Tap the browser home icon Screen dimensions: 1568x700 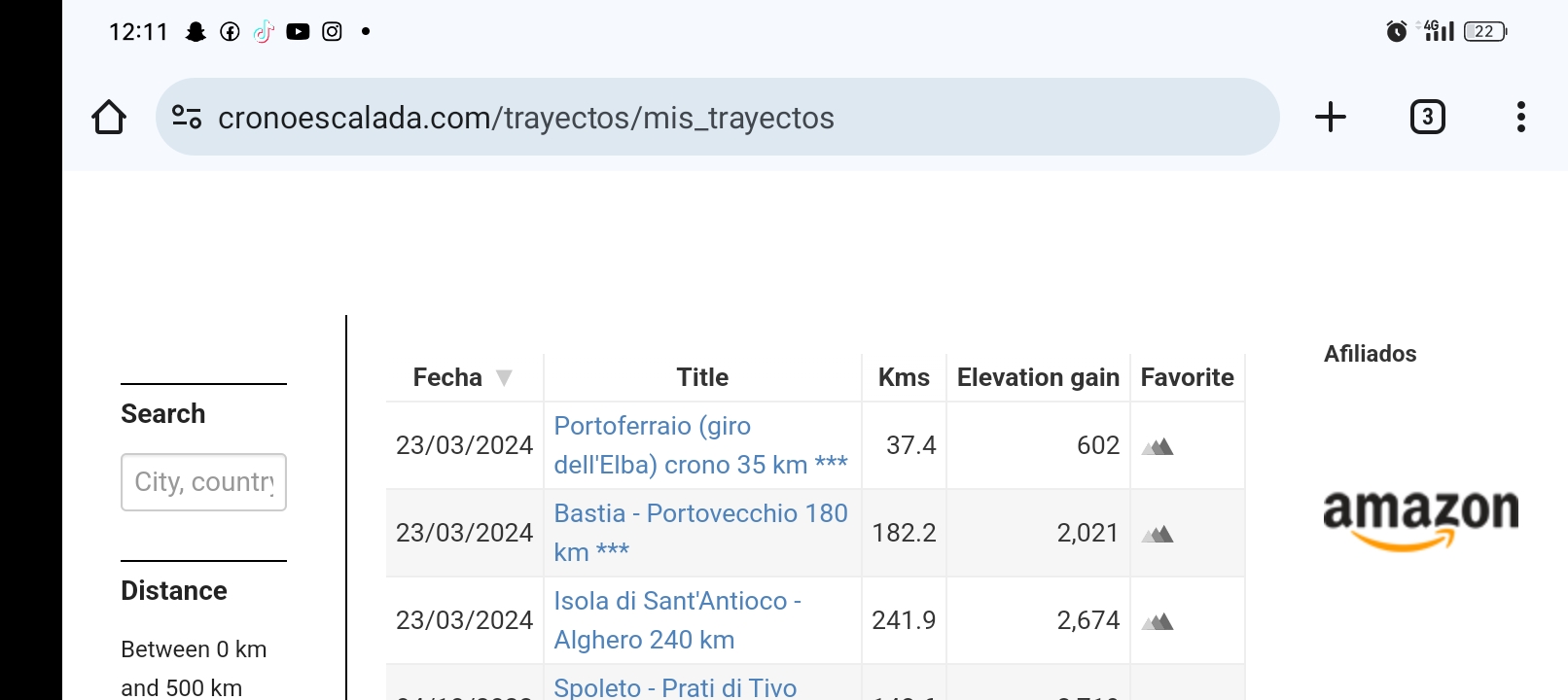[109, 118]
